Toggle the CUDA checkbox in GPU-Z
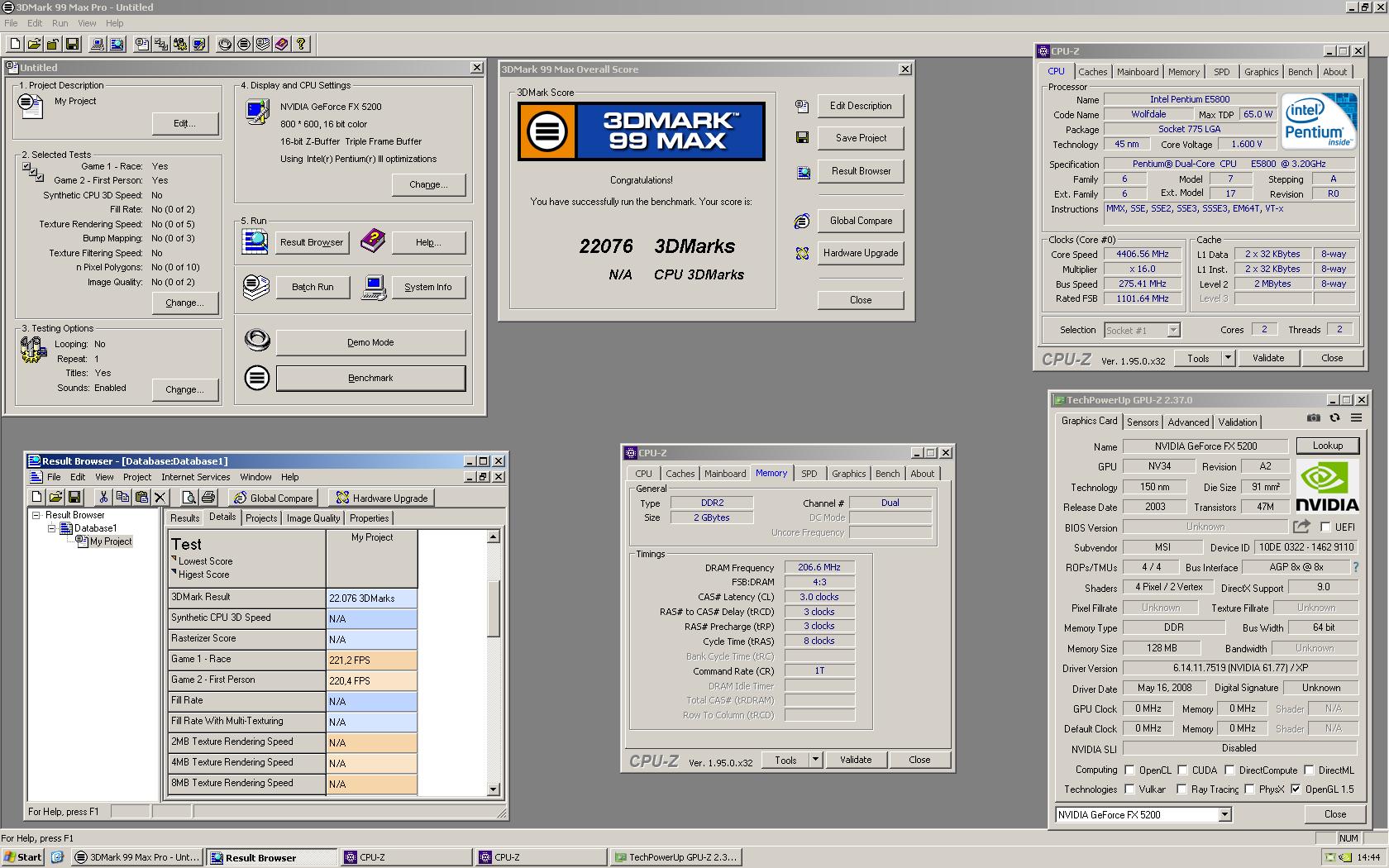1389x868 pixels. (x=1182, y=770)
